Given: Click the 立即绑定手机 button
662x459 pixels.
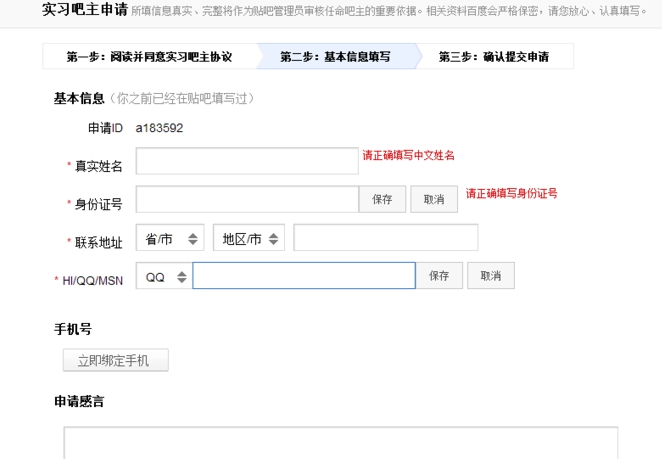Looking at the screenshot, I should [116, 360].
